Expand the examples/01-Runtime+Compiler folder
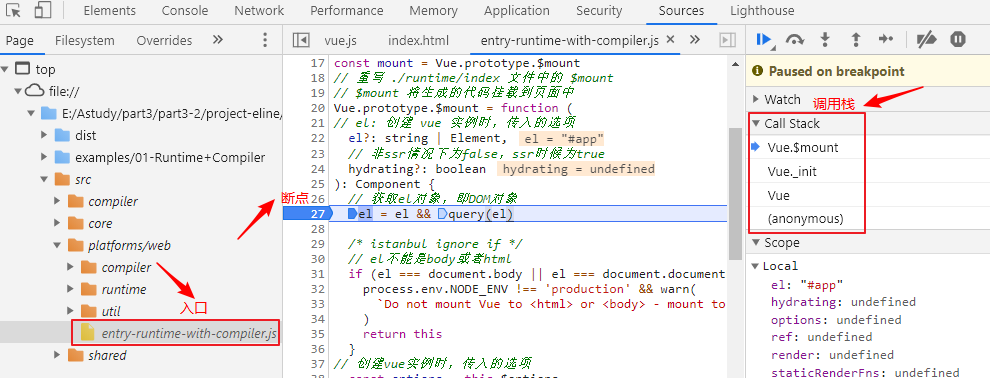 click(x=44, y=157)
